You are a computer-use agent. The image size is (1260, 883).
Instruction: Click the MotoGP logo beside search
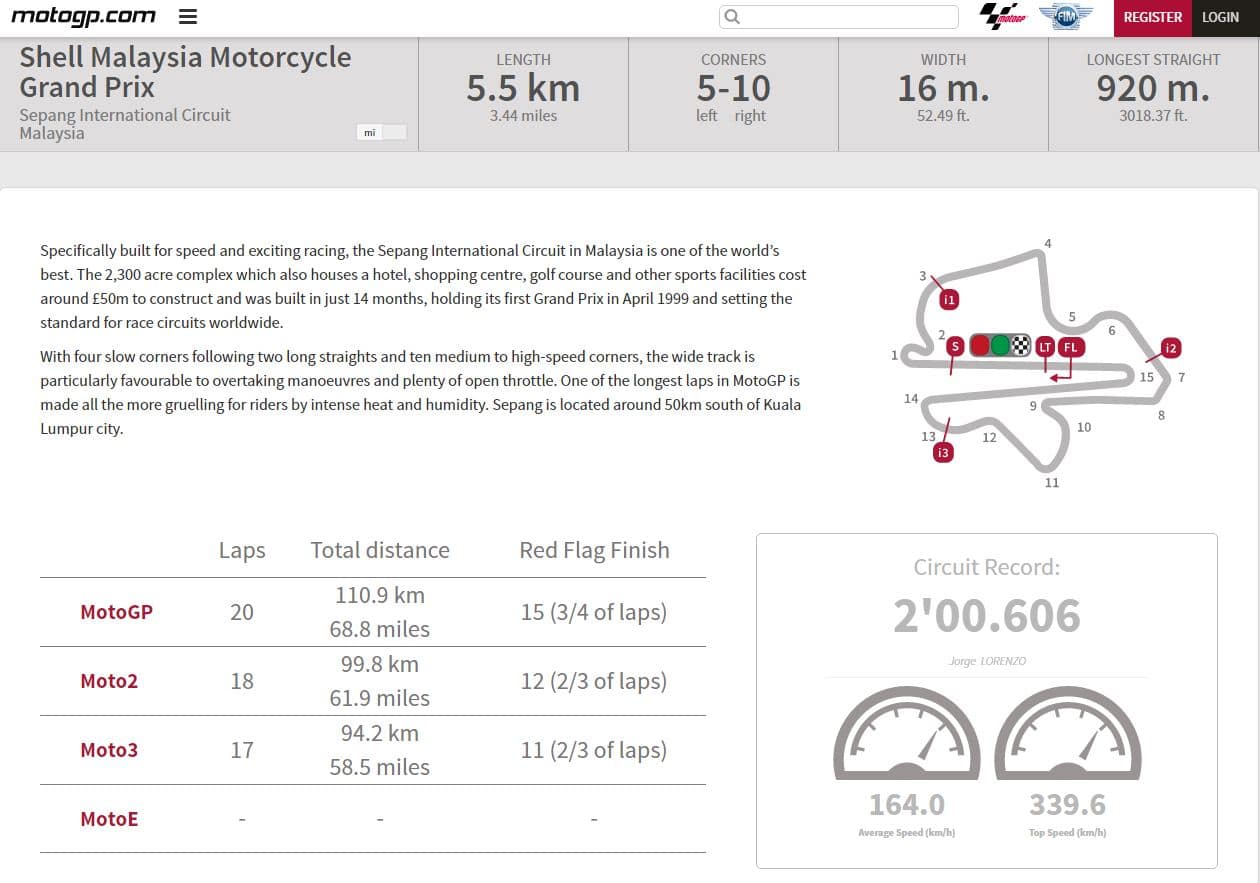tap(1003, 17)
